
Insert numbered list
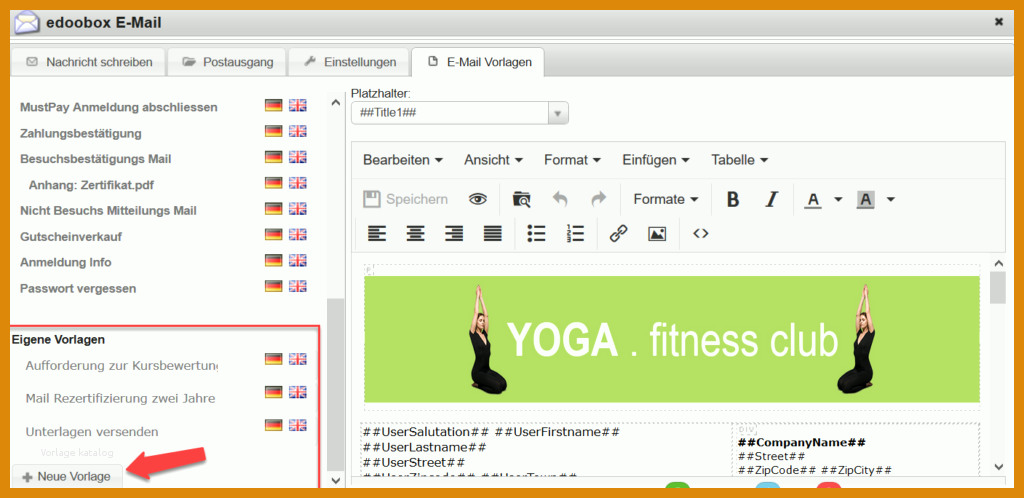pos(575,234)
